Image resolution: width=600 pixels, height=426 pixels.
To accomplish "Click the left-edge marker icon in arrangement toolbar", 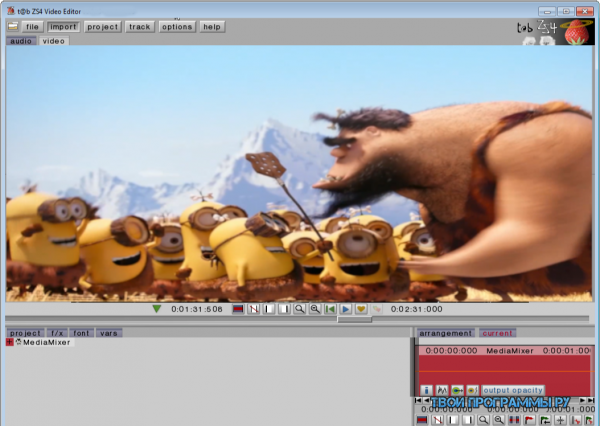I will coord(453,420).
